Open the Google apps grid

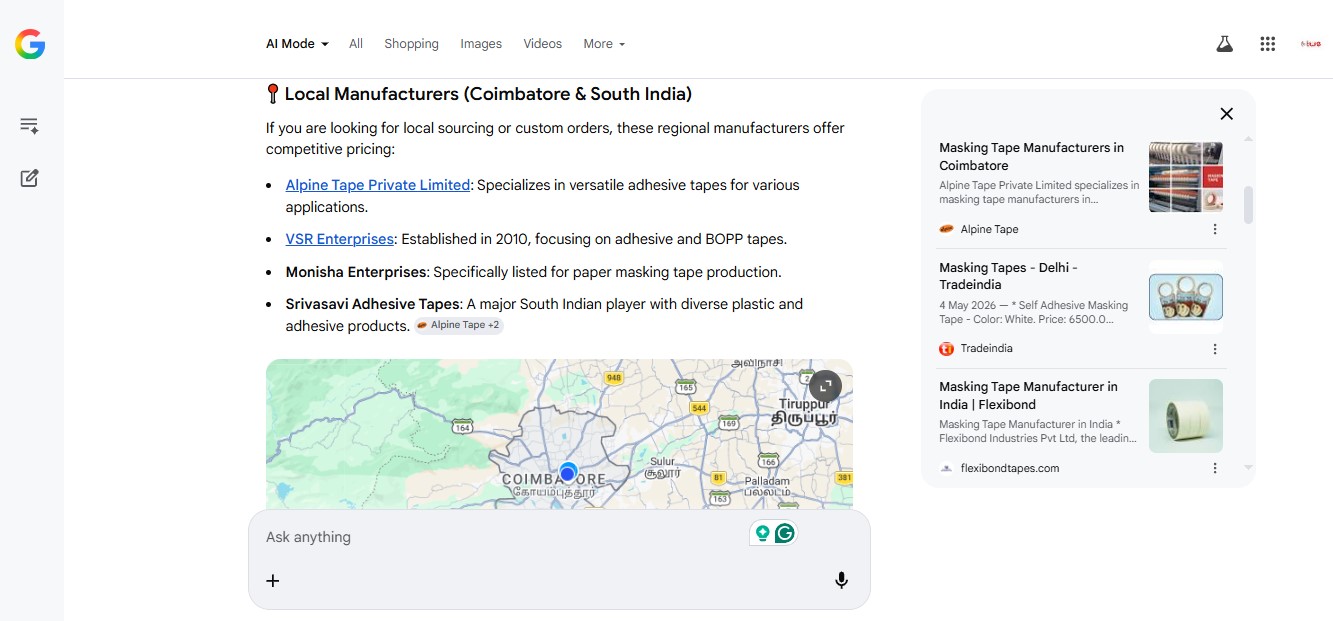[1268, 44]
